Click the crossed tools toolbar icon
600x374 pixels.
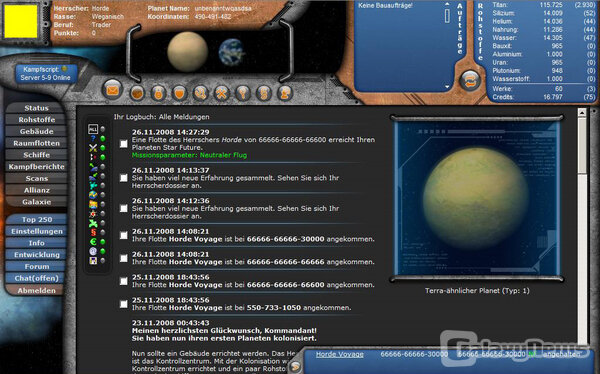221,92
